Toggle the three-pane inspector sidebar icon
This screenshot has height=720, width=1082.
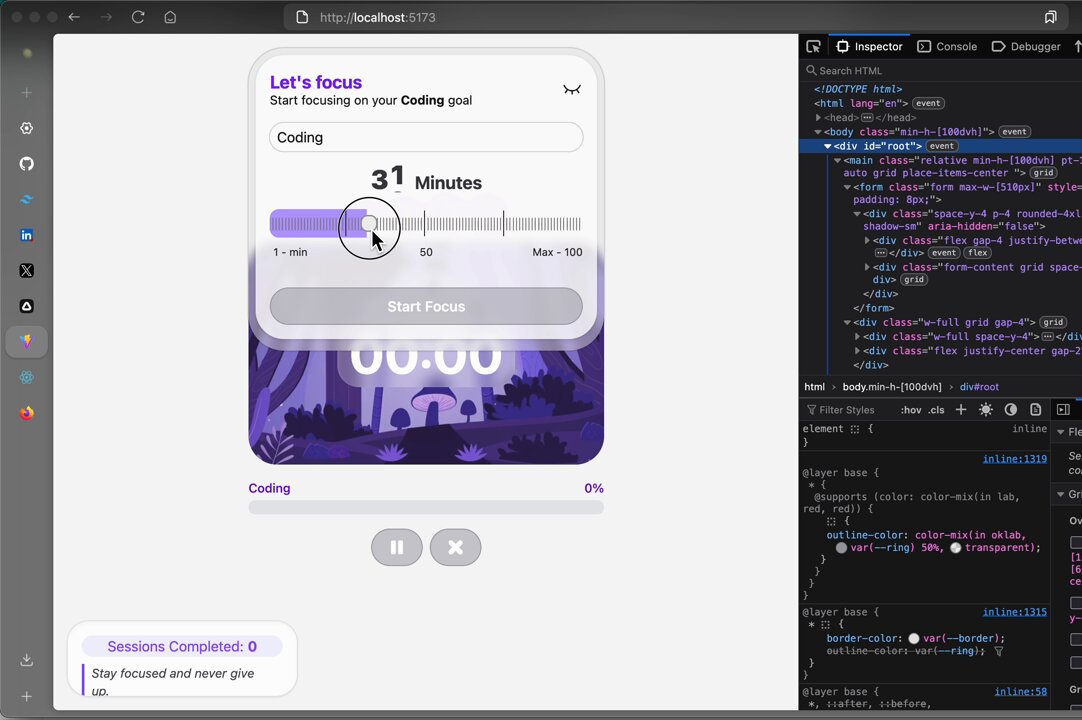(1063, 409)
